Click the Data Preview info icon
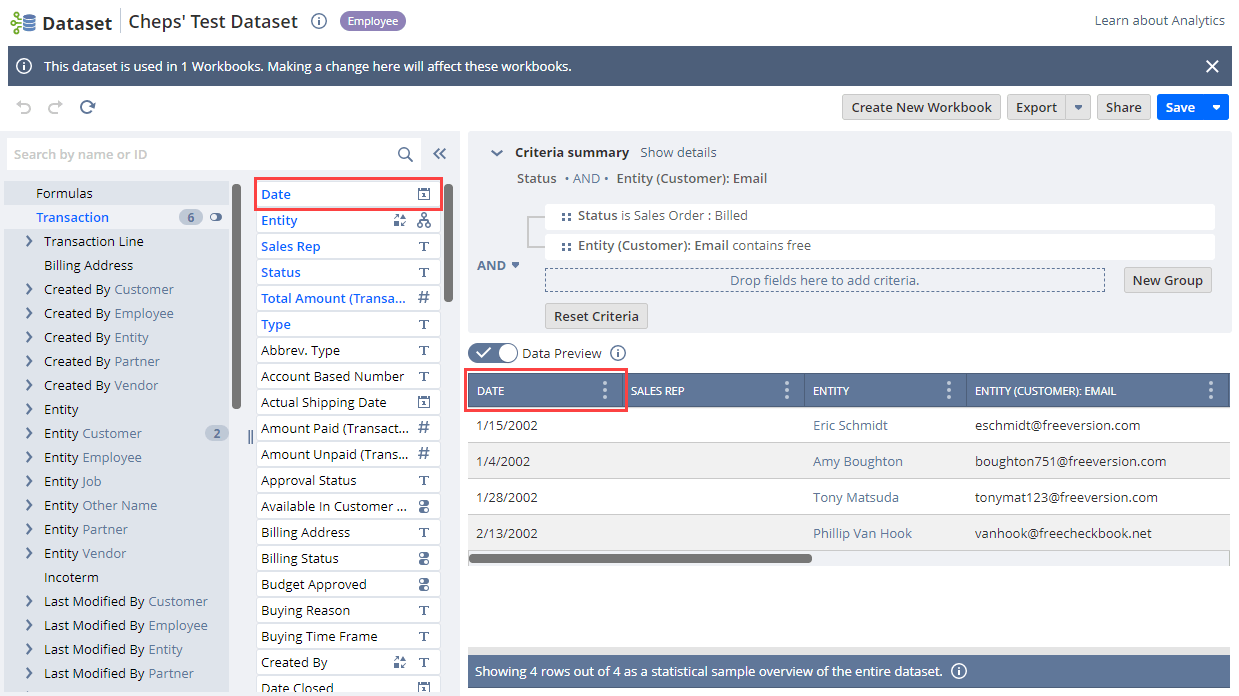Screen dimensions: 1239x696 point(618,353)
